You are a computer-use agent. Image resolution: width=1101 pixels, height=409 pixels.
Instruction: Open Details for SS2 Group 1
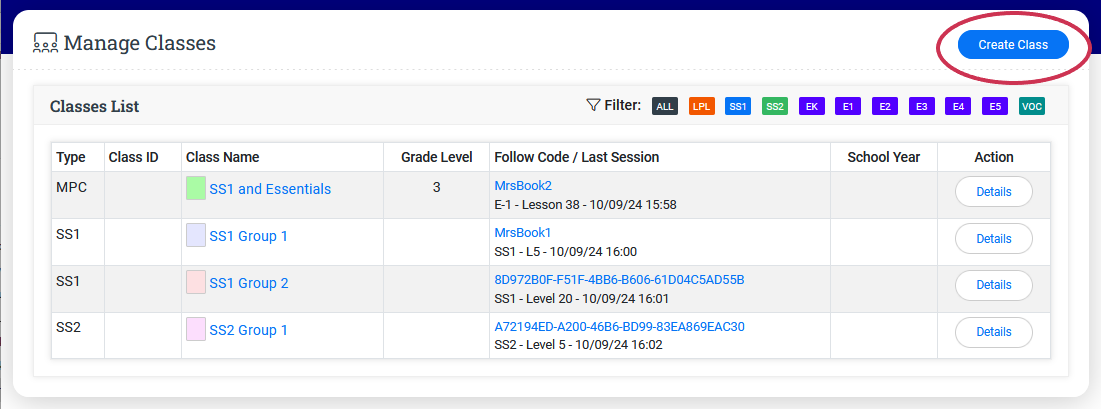click(993, 332)
